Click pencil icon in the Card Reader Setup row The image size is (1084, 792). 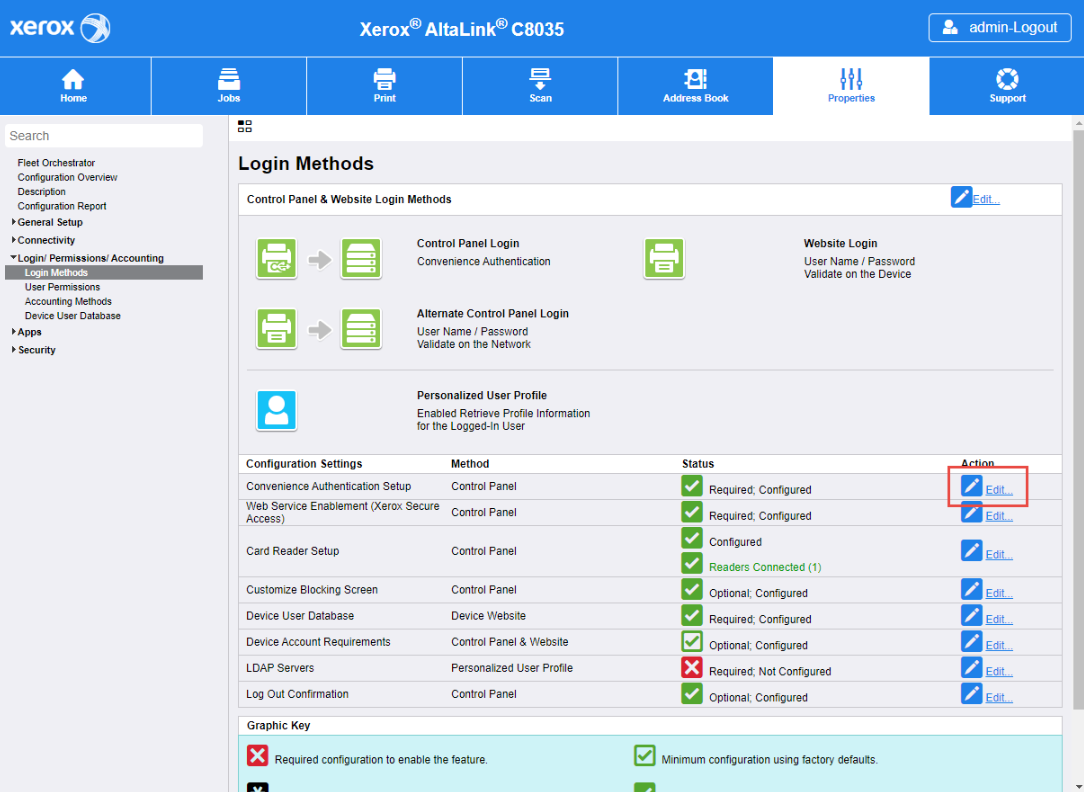coord(971,550)
